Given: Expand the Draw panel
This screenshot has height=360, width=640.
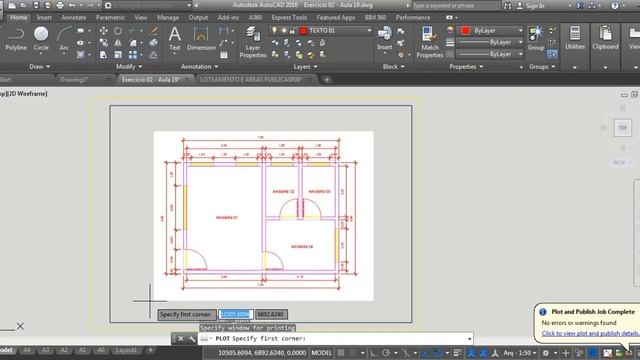Looking at the screenshot, I should pyautogui.click(x=40, y=67).
